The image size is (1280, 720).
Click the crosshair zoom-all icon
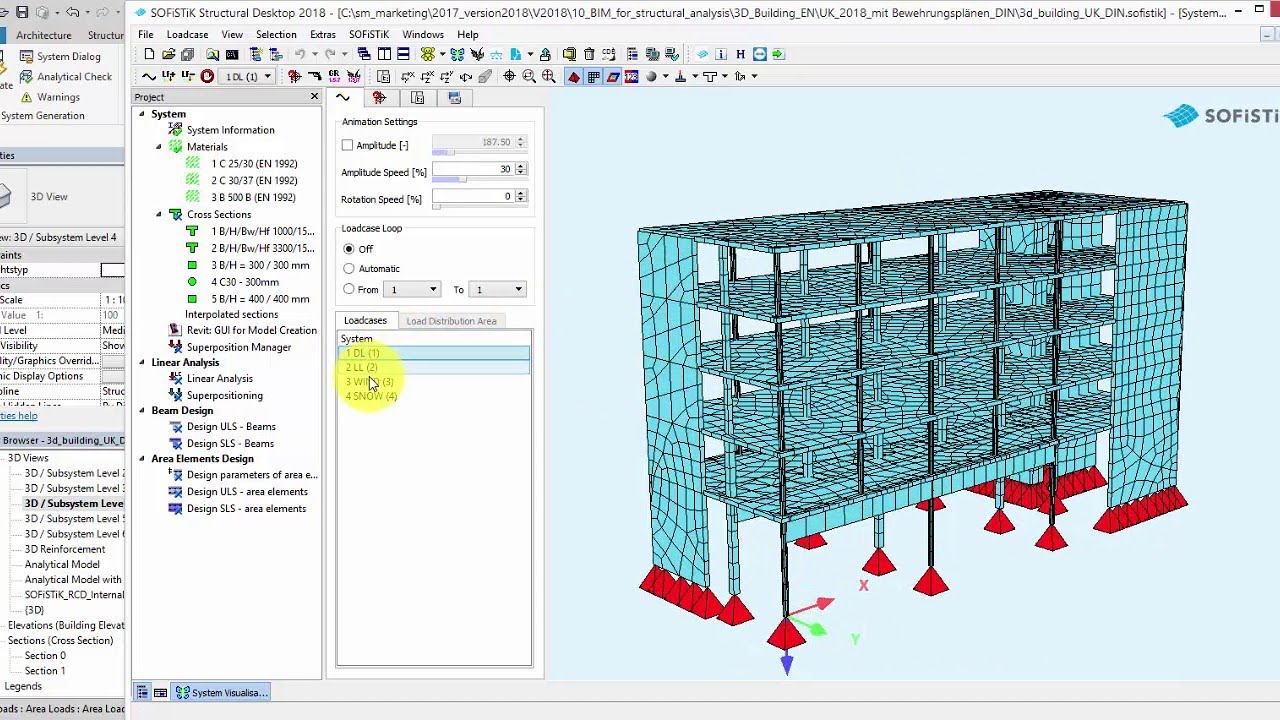click(x=510, y=76)
